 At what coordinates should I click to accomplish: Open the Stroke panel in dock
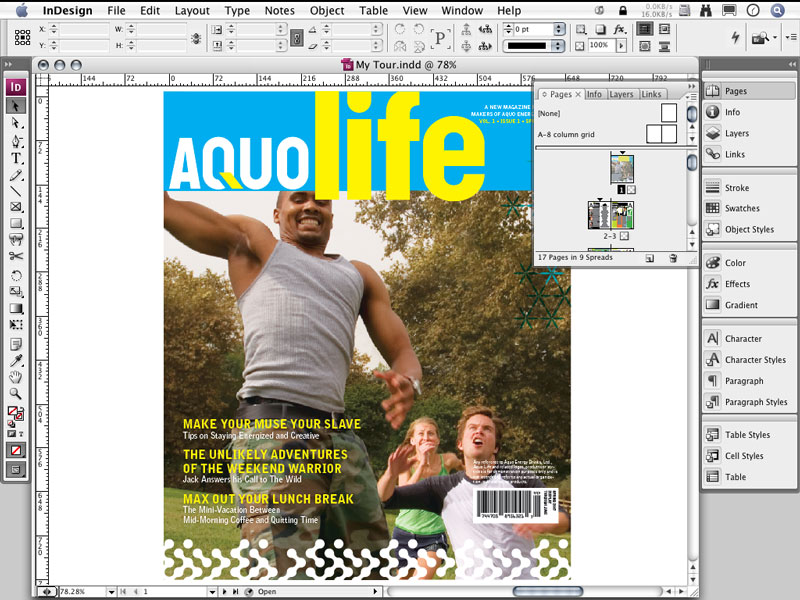[x=749, y=188]
